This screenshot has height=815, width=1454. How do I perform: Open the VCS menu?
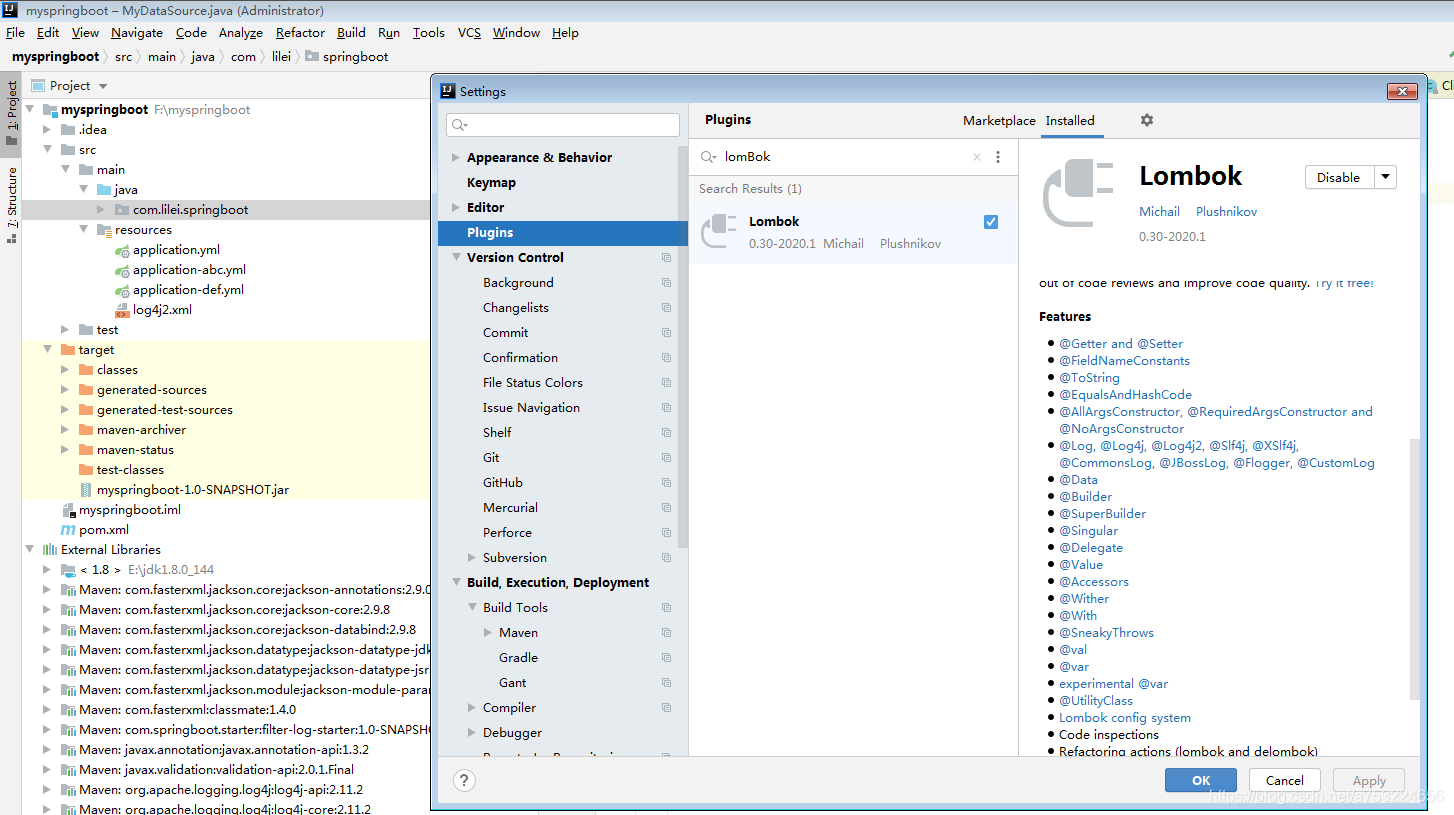pos(469,33)
